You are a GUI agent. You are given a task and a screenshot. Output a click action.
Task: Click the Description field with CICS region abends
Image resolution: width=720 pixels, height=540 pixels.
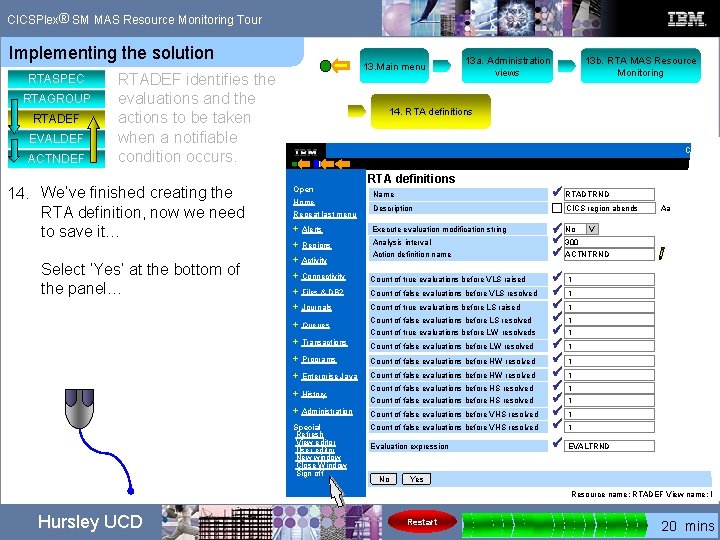tap(609, 208)
